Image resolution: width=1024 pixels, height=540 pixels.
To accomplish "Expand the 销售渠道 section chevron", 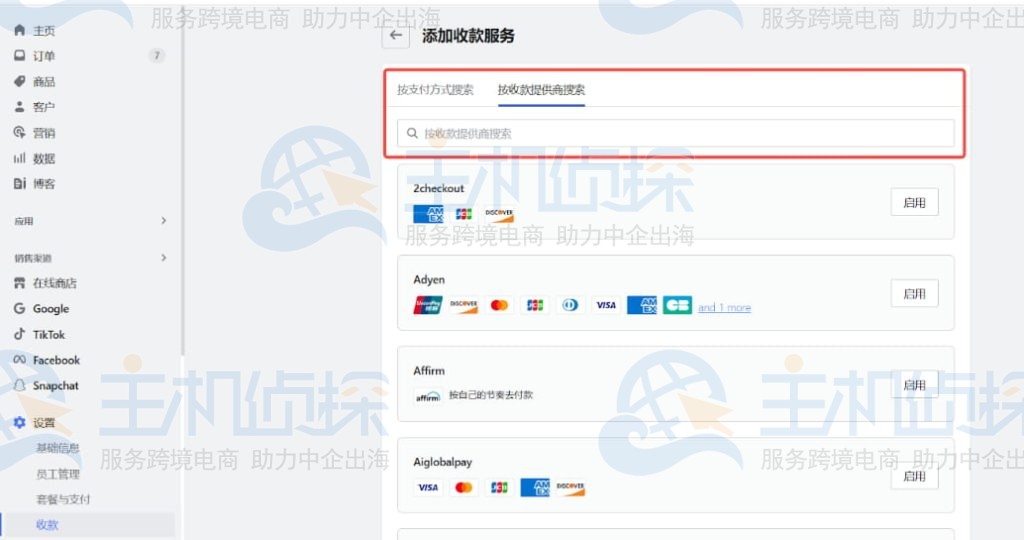I will coord(164,258).
